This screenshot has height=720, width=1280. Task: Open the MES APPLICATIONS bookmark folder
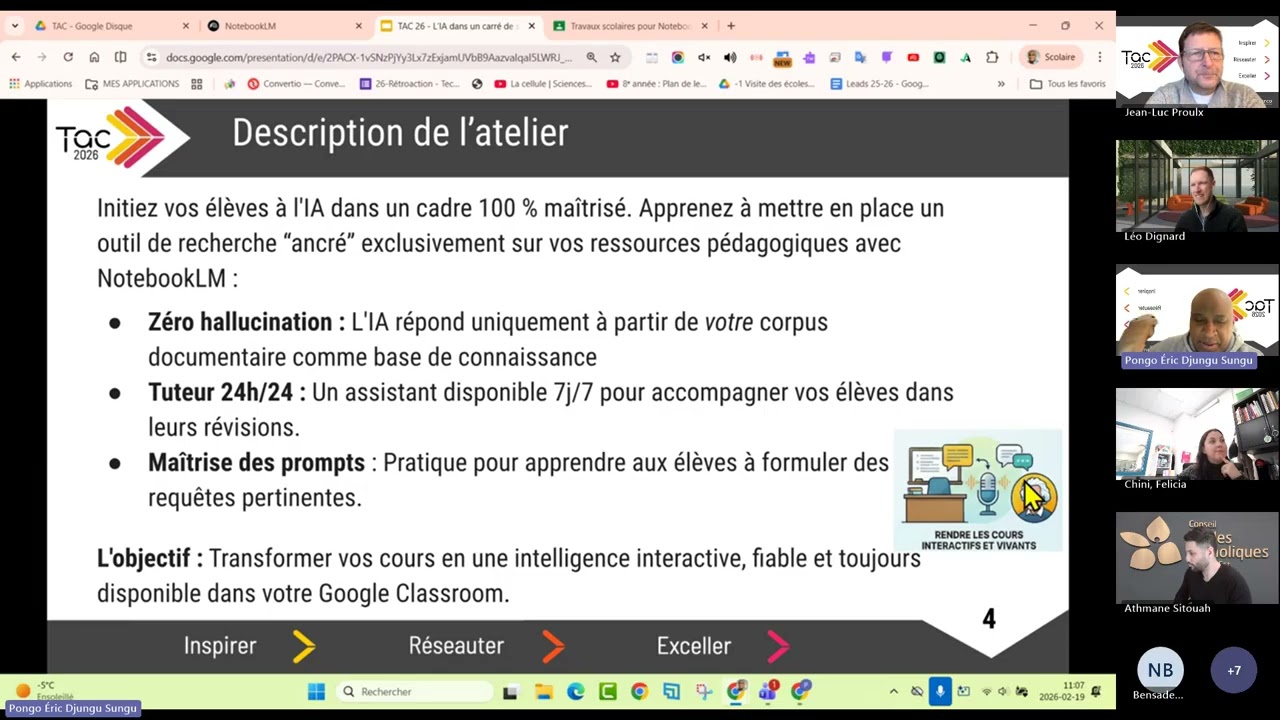pos(132,84)
